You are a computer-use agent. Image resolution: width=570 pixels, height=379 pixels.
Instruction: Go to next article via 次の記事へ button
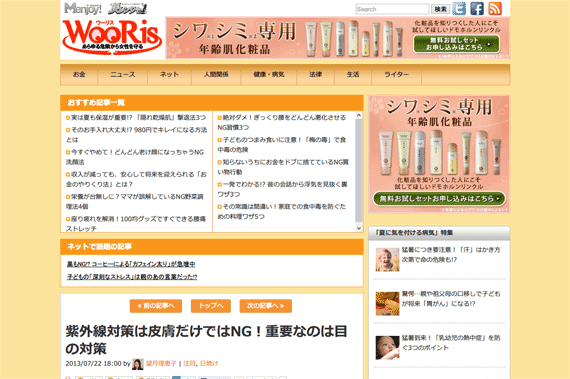pyautogui.click(x=266, y=306)
